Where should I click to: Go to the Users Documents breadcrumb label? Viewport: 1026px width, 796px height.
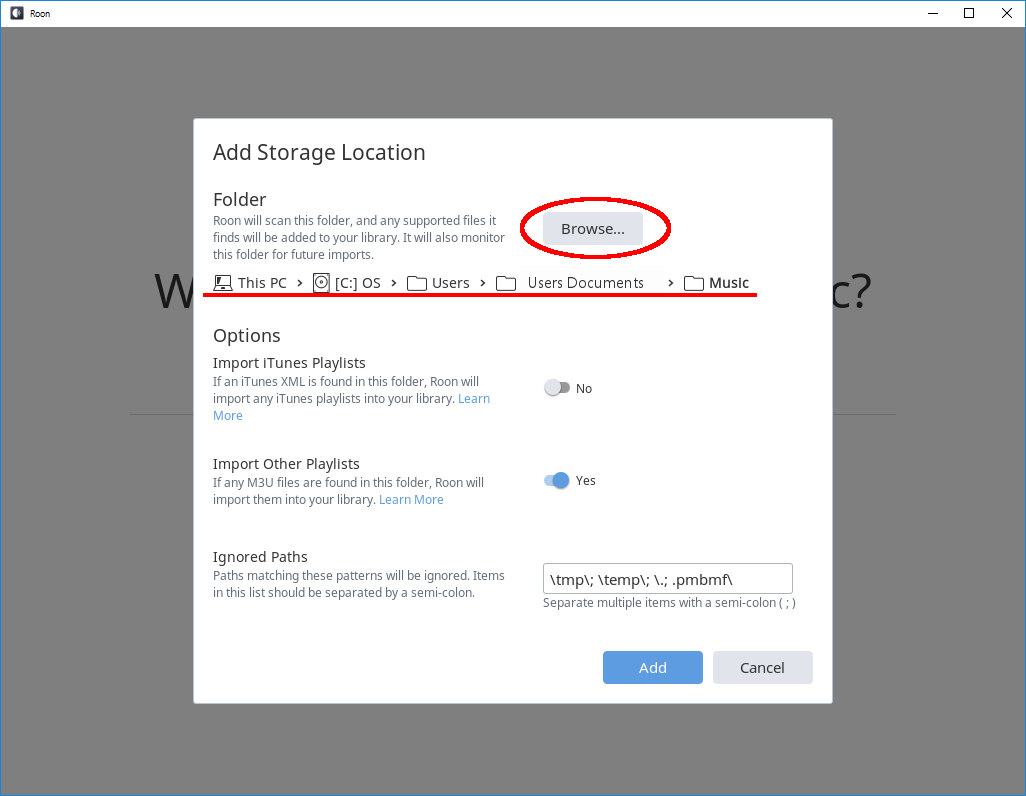586,283
